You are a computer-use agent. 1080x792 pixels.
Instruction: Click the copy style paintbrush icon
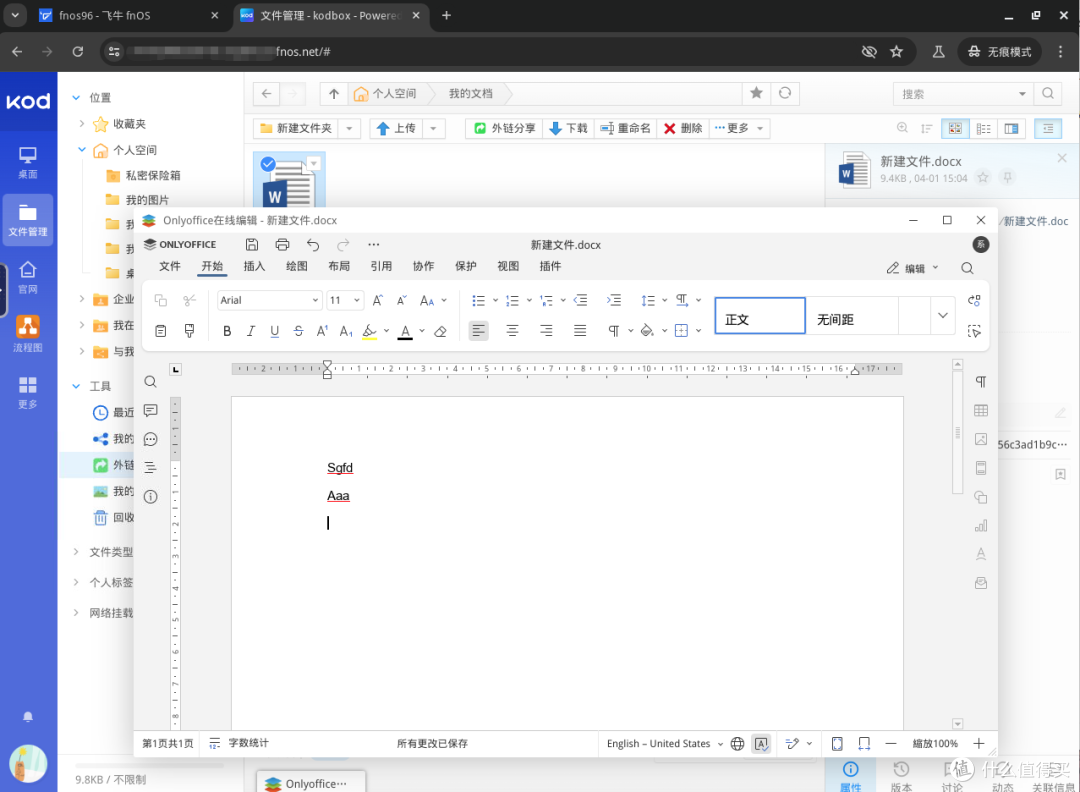[189, 331]
